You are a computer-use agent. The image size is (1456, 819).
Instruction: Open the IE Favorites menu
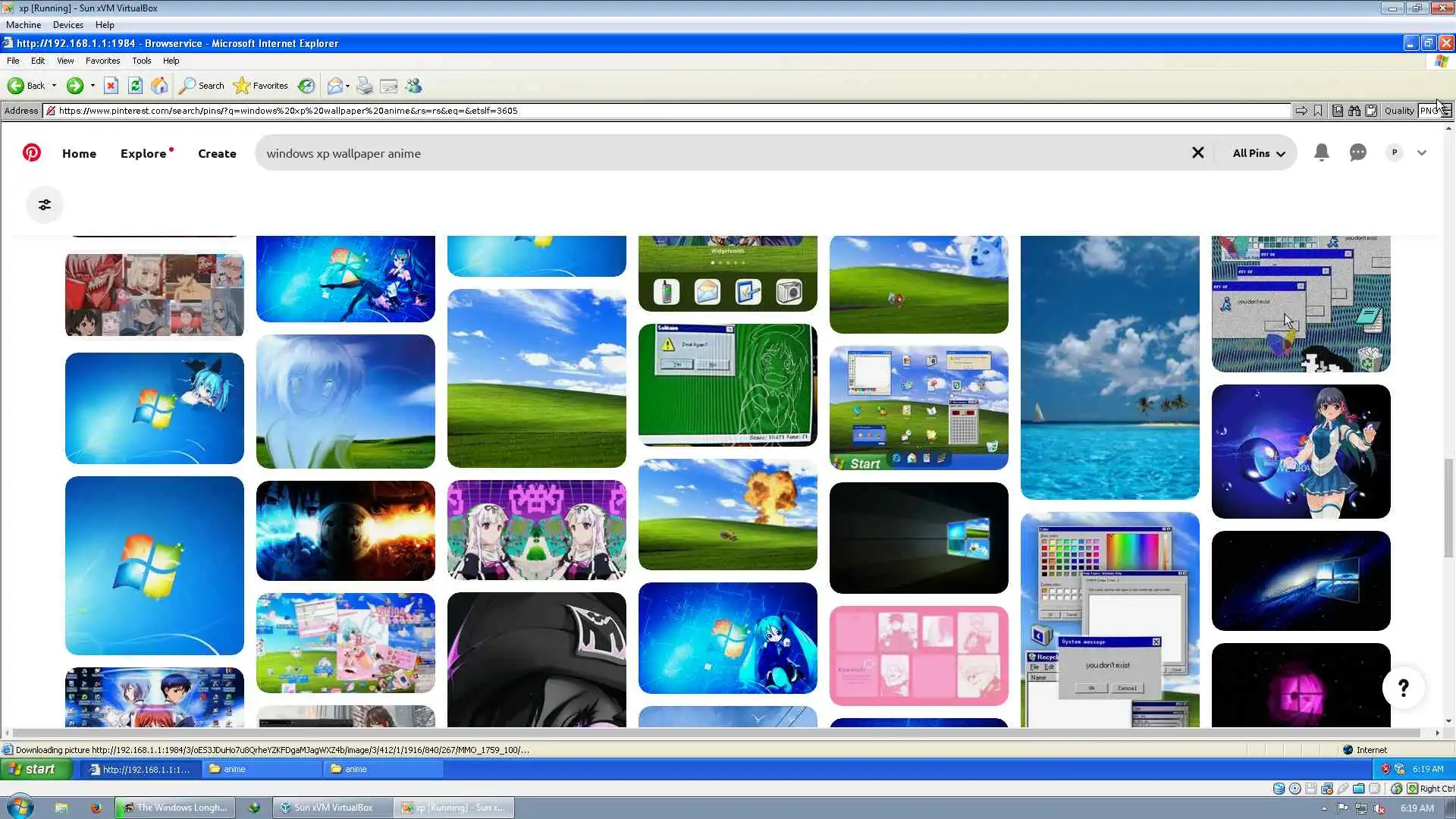(102, 61)
